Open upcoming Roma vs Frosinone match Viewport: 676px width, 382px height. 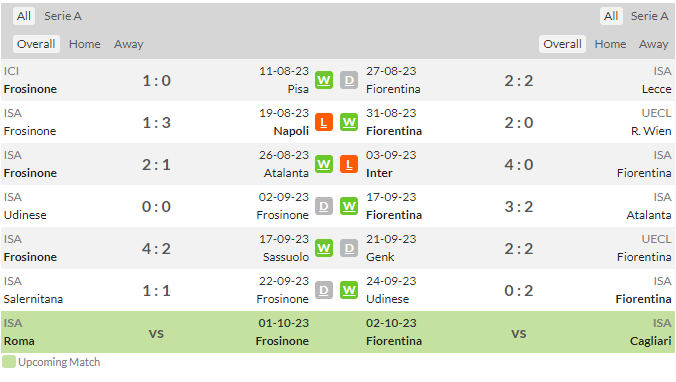point(156,332)
